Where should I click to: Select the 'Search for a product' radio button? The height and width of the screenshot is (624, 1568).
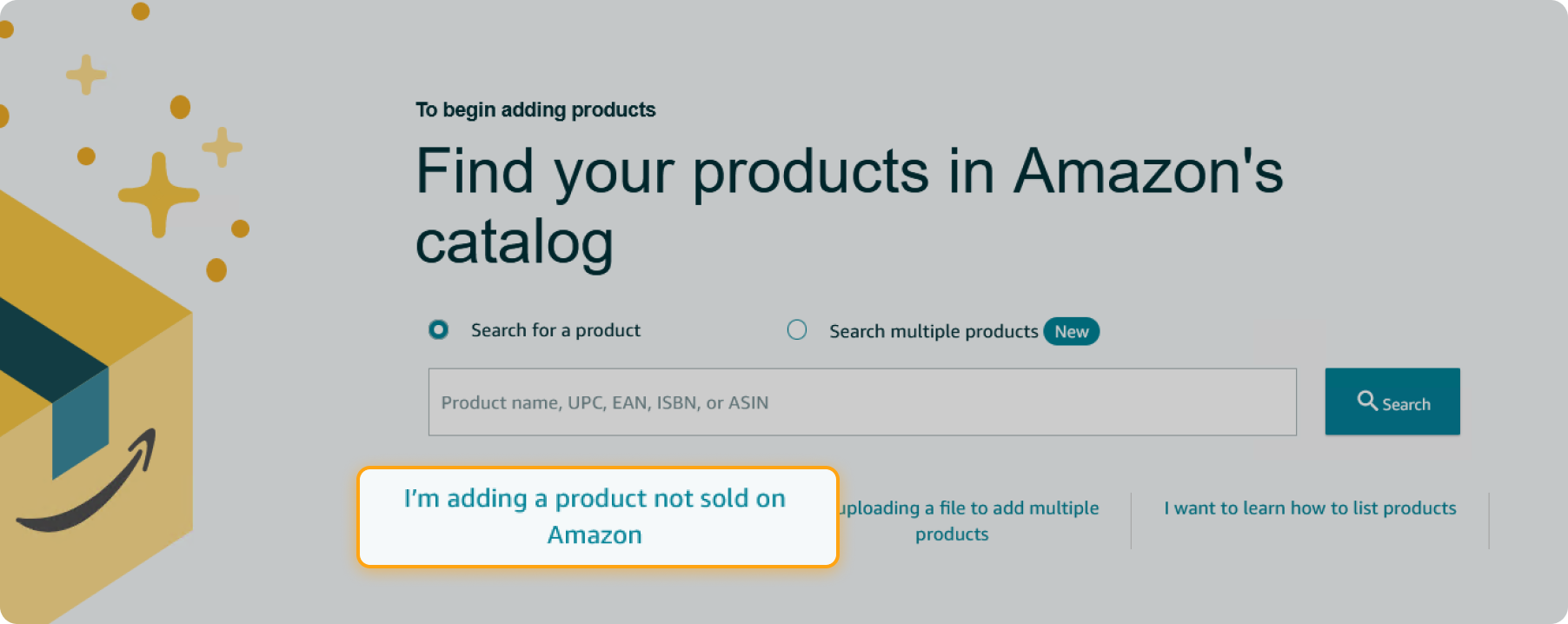[x=438, y=330]
